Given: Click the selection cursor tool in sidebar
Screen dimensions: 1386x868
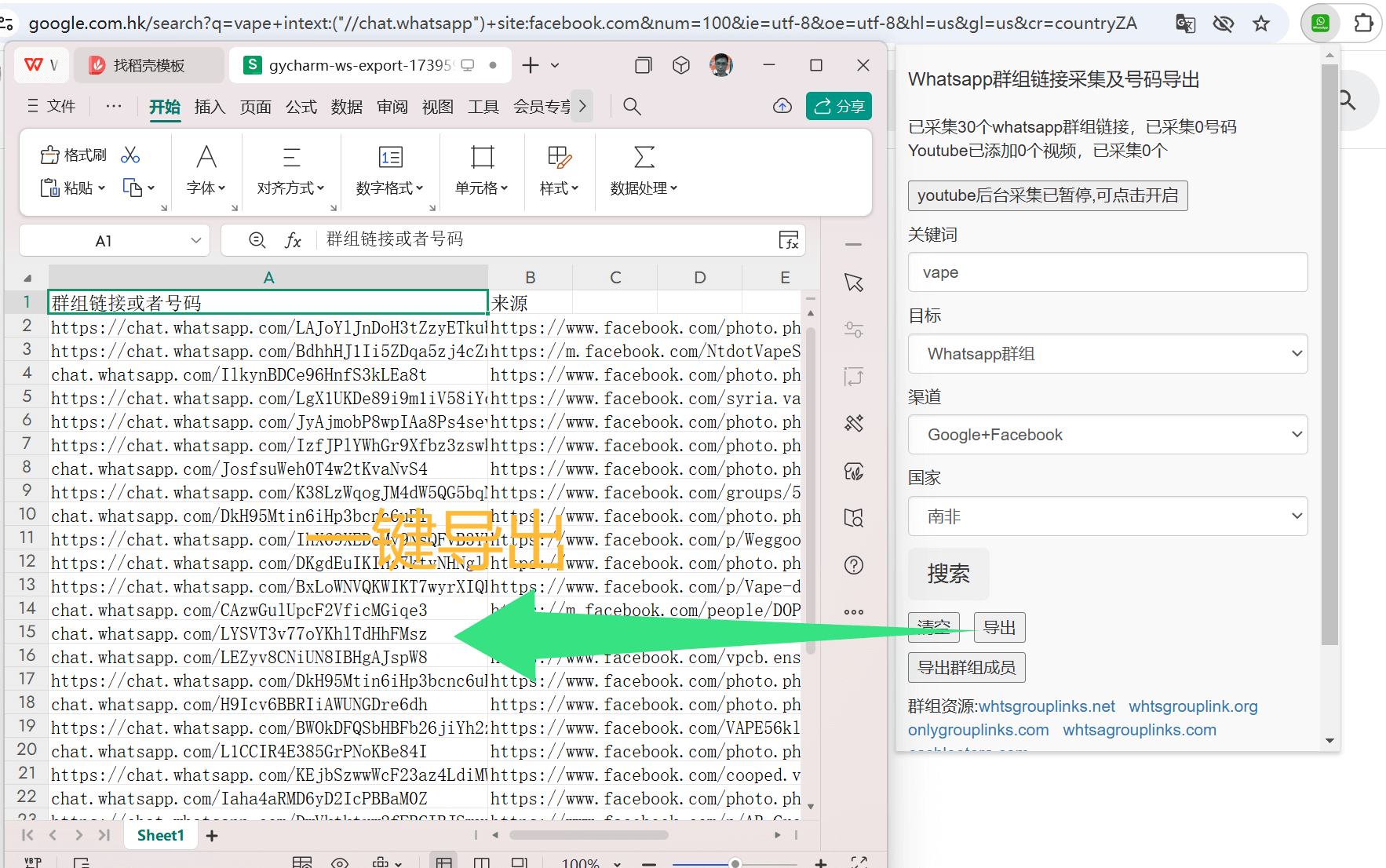Looking at the screenshot, I should click(854, 283).
